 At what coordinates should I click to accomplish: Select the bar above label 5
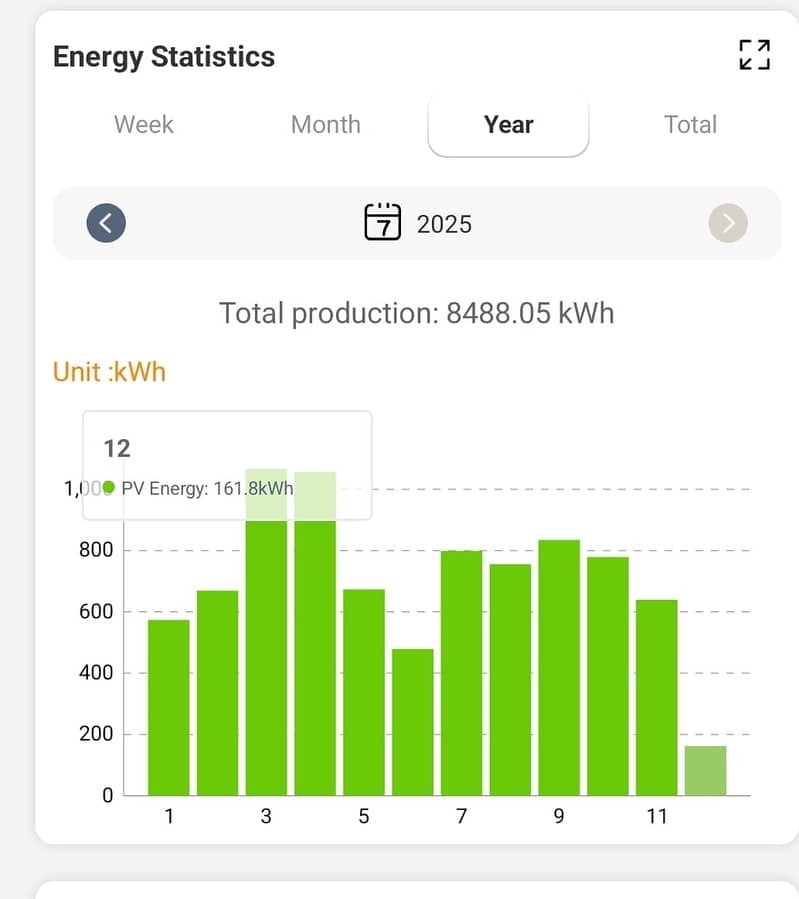pos(364,691)
